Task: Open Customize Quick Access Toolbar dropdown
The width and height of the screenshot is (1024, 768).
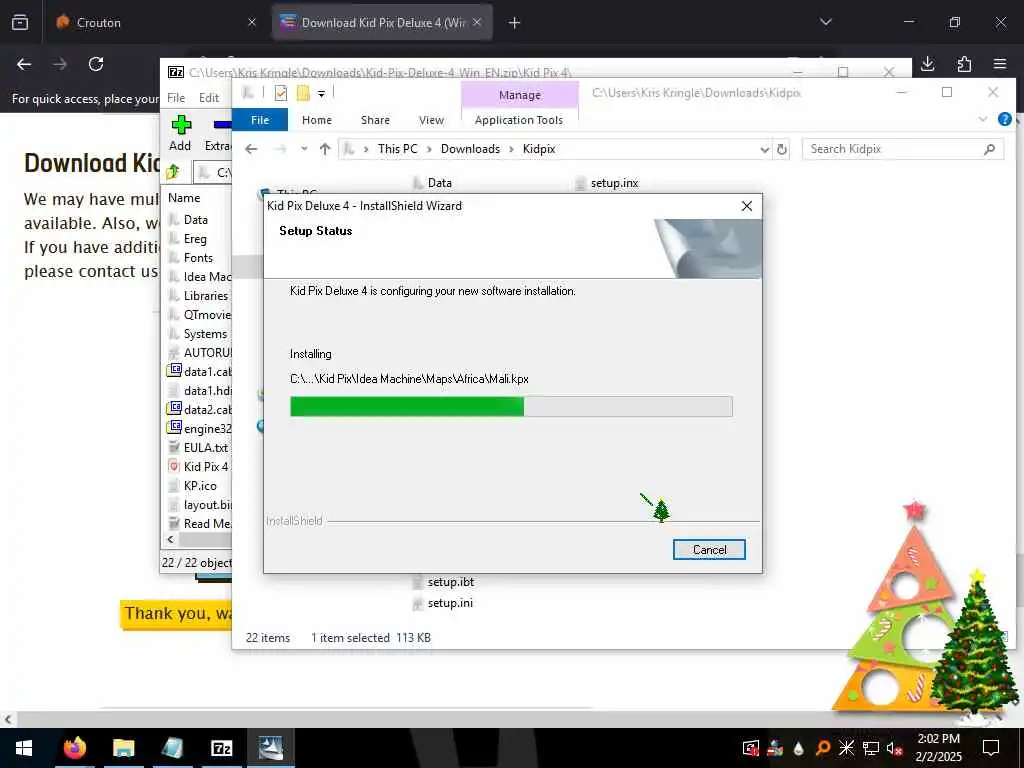Action: [x=321, y=94]
